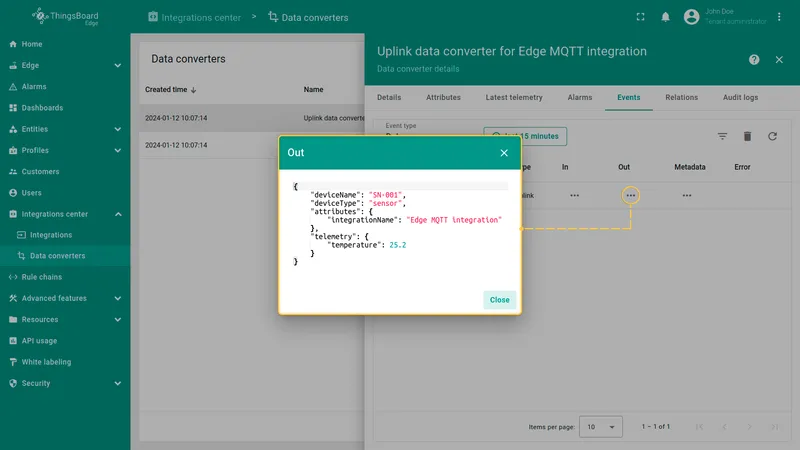Switch to the Audit logs tab
The height and width of the screenshot is (450, 800).
point(740,97)
